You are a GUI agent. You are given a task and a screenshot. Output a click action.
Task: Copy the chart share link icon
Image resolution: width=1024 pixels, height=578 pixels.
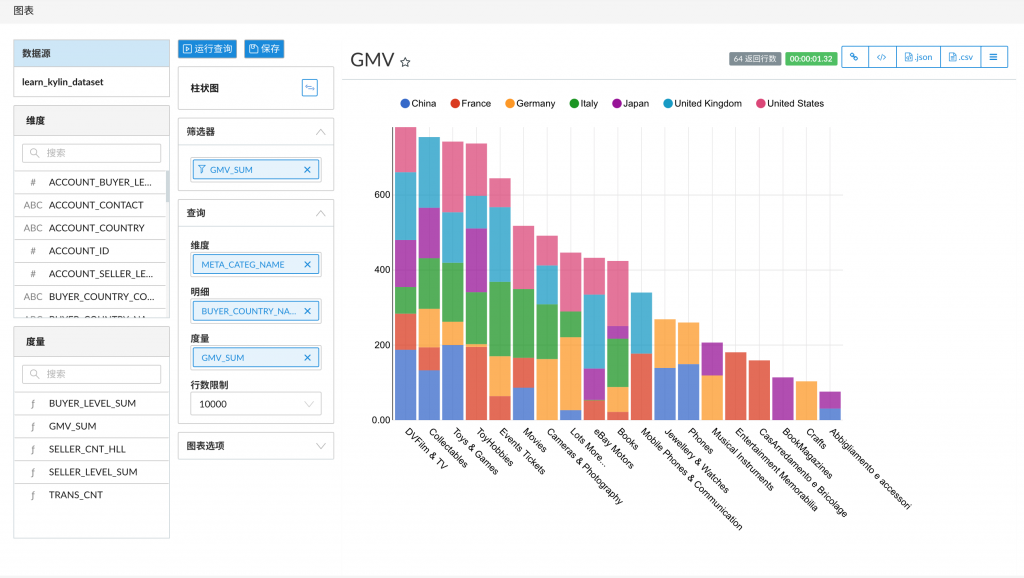(854, 58)
